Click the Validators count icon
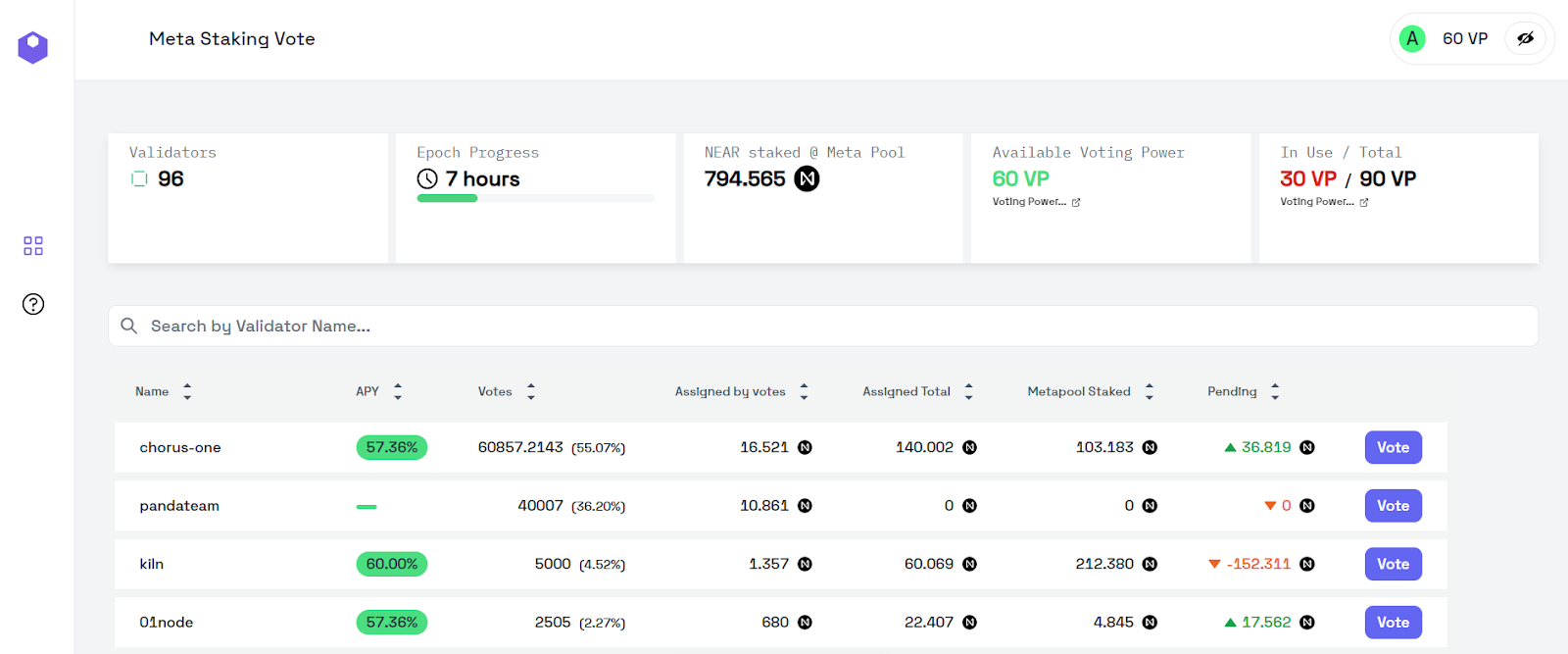1568x654 pixels. pyautogui.click(x=139, y=179)
